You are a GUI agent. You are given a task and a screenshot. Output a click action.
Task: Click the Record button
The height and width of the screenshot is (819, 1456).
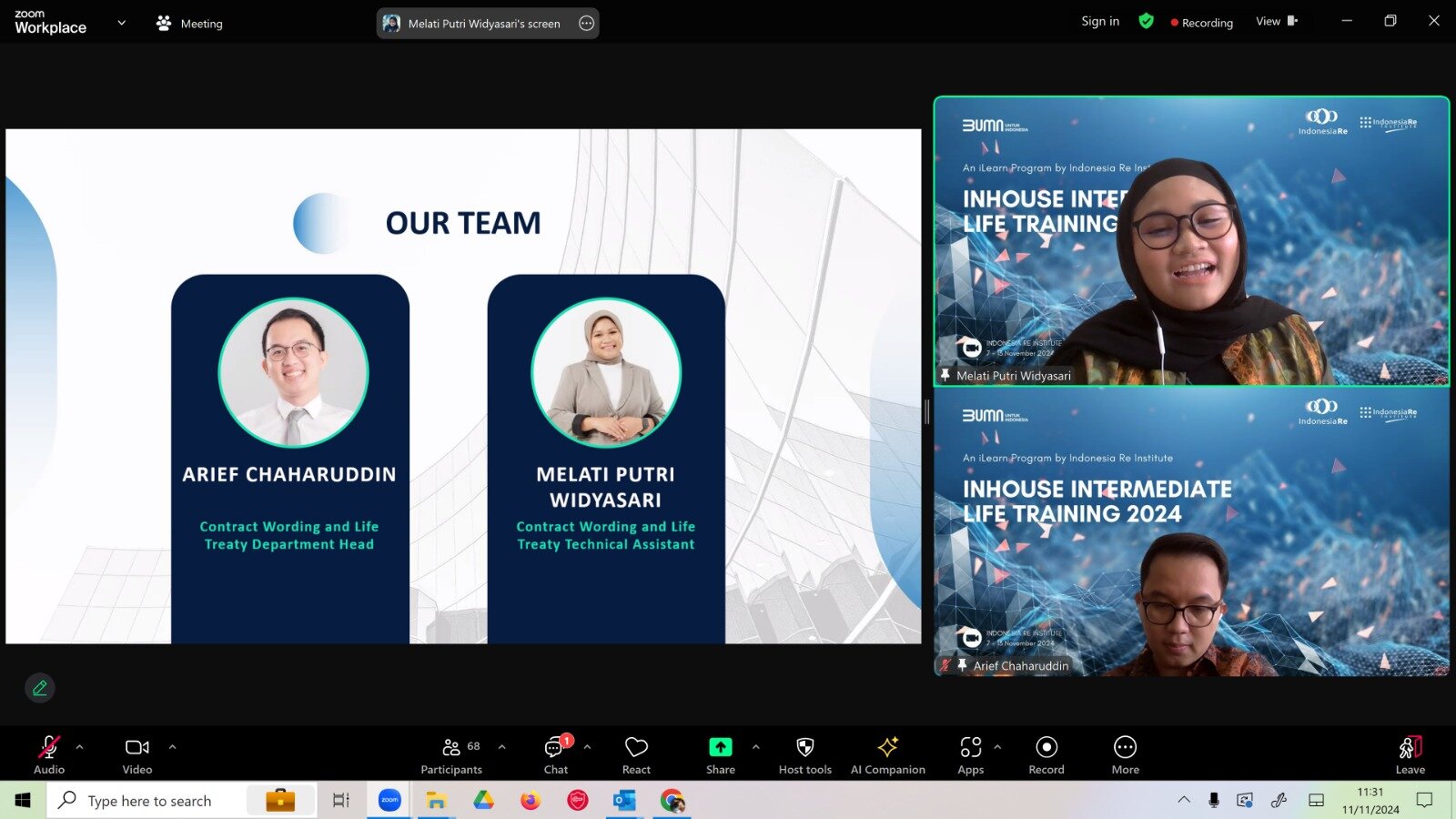coord(1046,754)
